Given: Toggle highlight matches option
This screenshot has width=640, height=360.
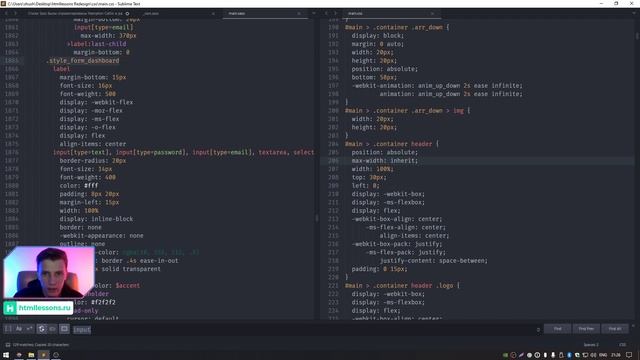Looking at the screenshot, I should click(64, 329).
